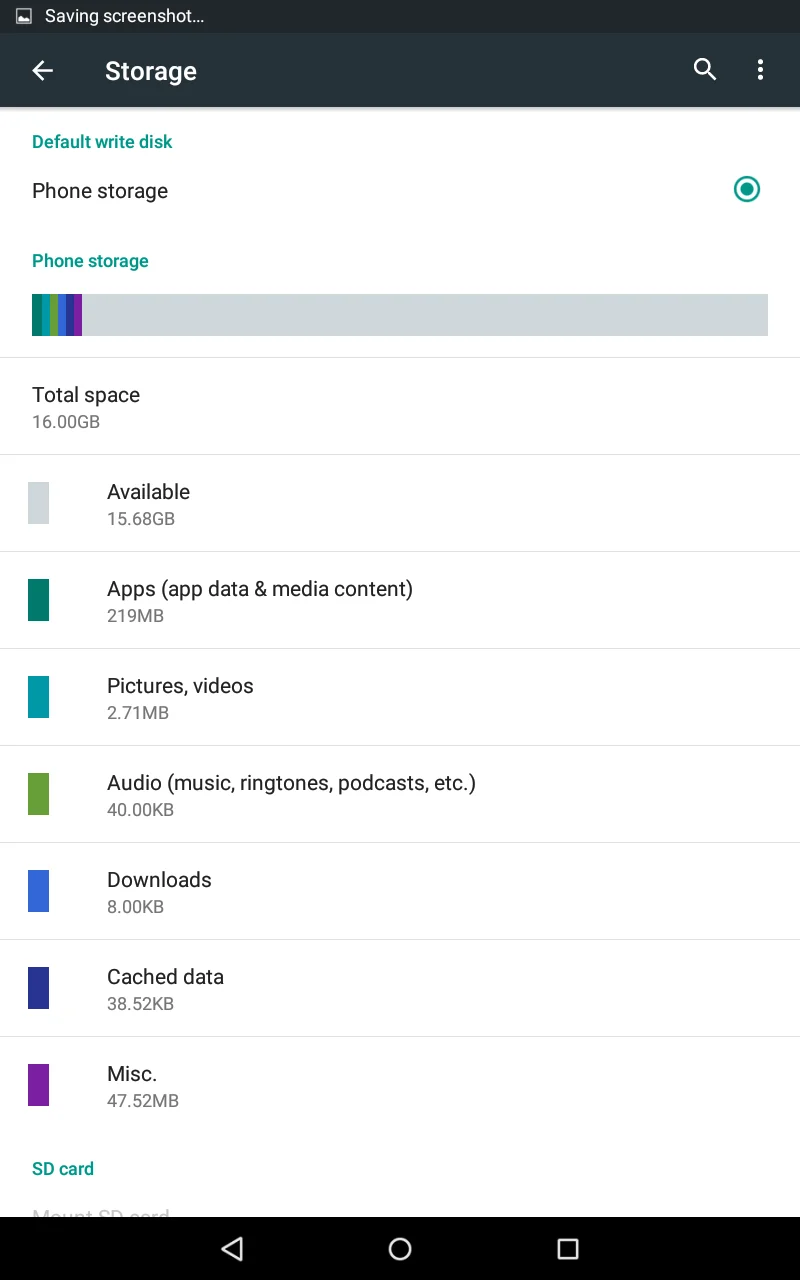Open the Downloads storage entry
800x1280 pixels.
160,891
